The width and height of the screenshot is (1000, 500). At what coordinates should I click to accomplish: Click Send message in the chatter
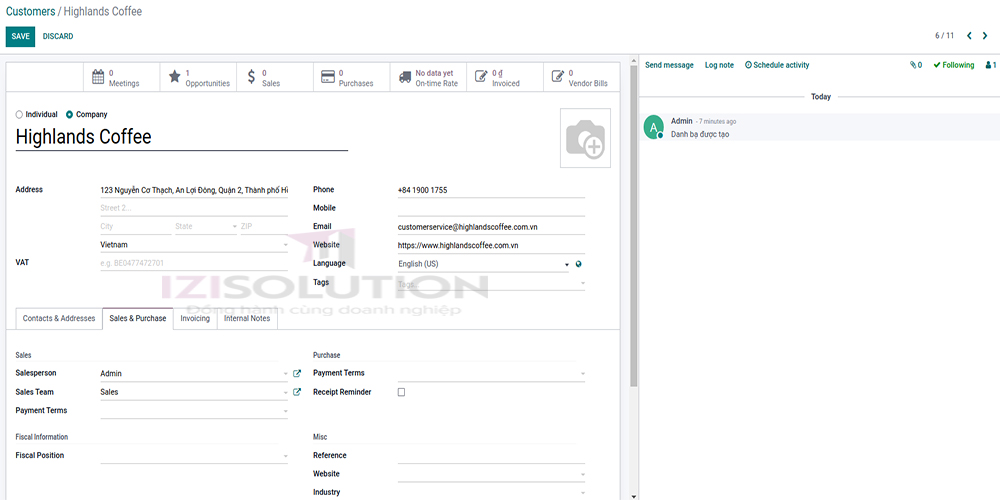point(669,65)
